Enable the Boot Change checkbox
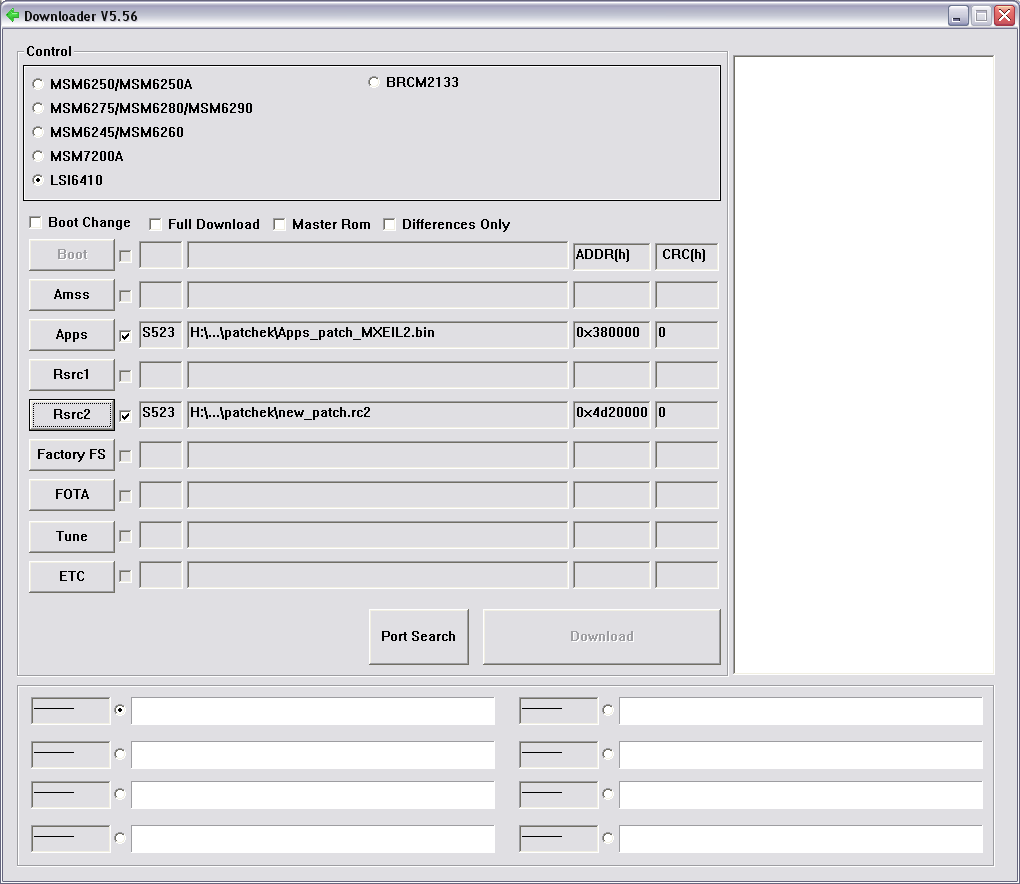Viewport: 1020px width, 884px height. pyautogui.click(x=36, y=223)
